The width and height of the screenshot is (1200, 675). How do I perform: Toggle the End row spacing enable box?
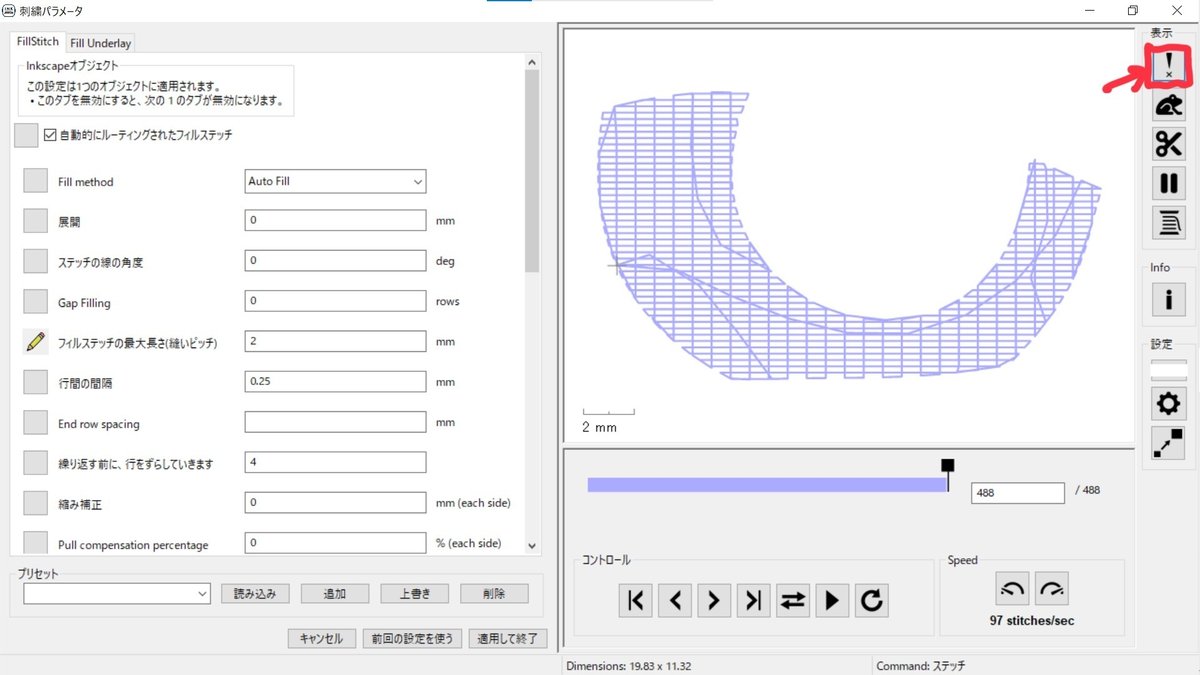[36, 423]
